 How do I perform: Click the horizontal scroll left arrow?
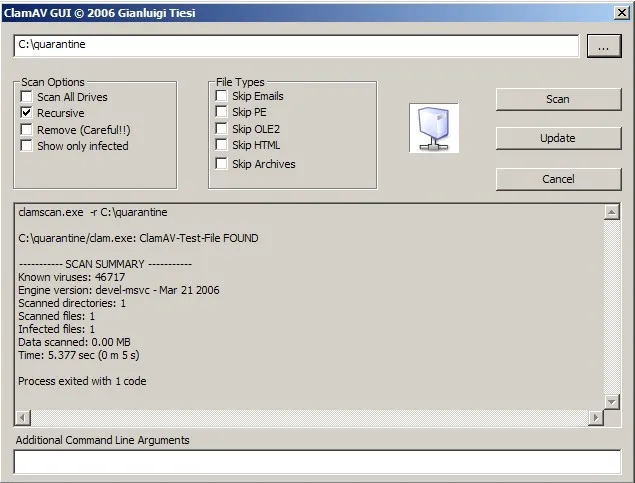click(x=23, y=417)
